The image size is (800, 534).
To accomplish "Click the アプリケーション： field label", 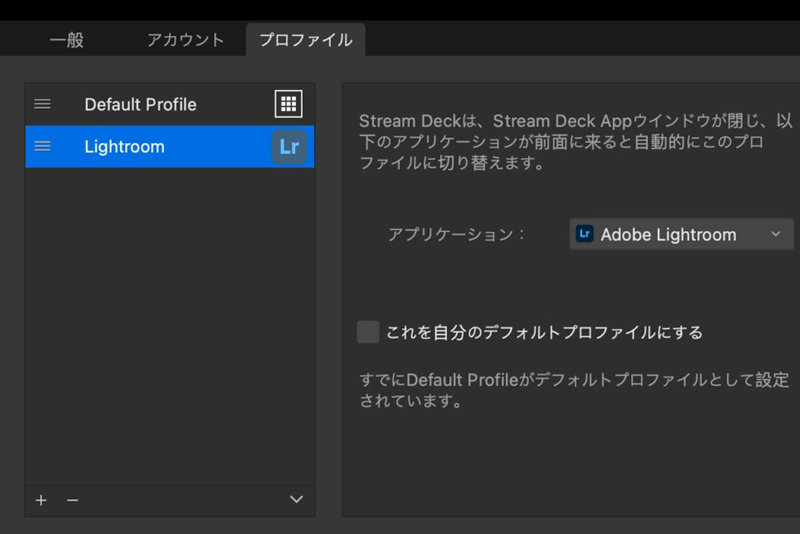I will (x=456, y=234).
